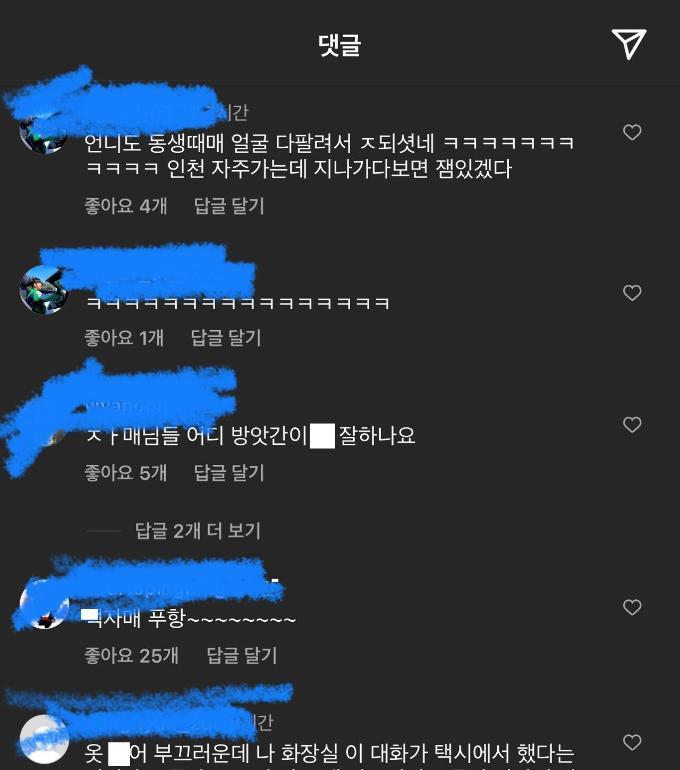The image size is (680, 770).
Task: Expand 답글 2개 더 보기 replies
Action: 197,531
